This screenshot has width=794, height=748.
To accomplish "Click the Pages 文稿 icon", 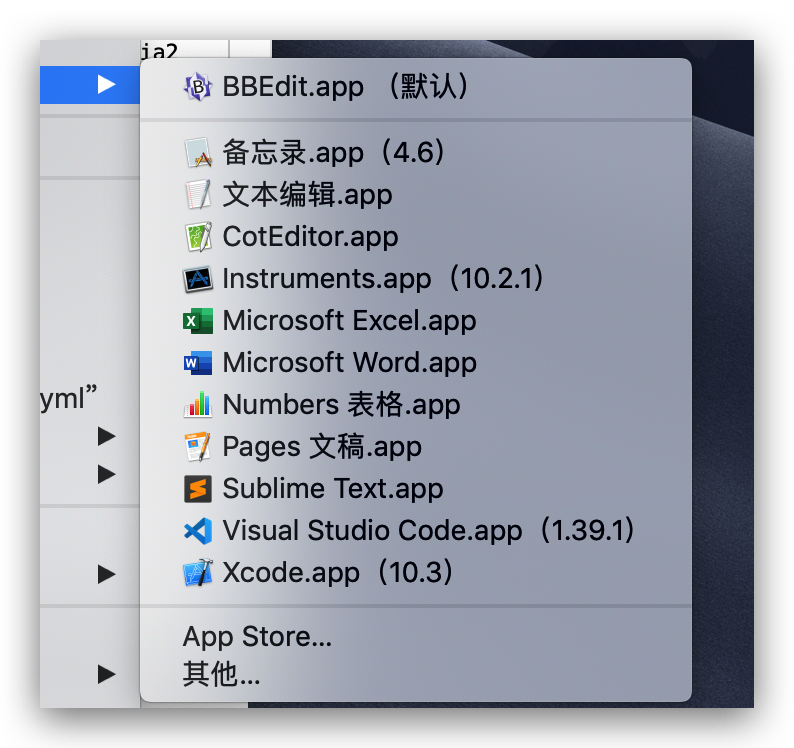I will 199,447.
